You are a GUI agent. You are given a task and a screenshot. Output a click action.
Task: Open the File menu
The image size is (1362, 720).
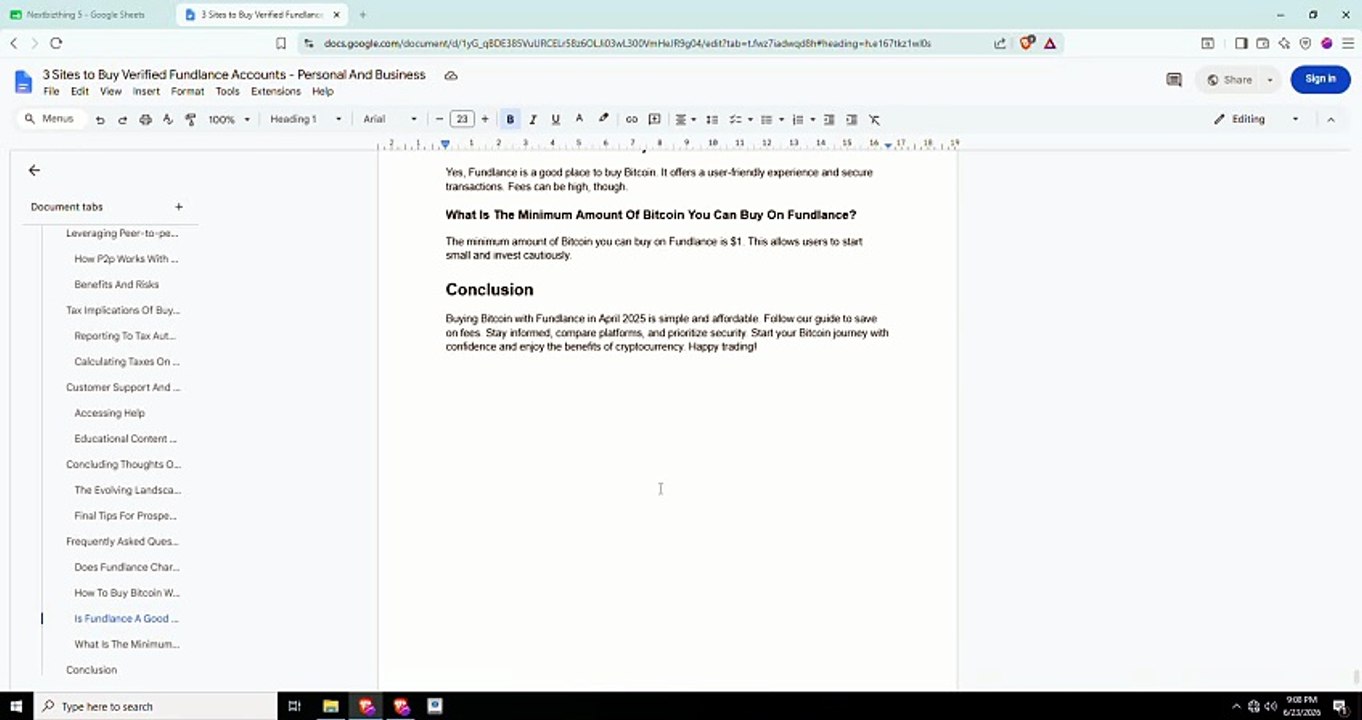click(51, 91)
